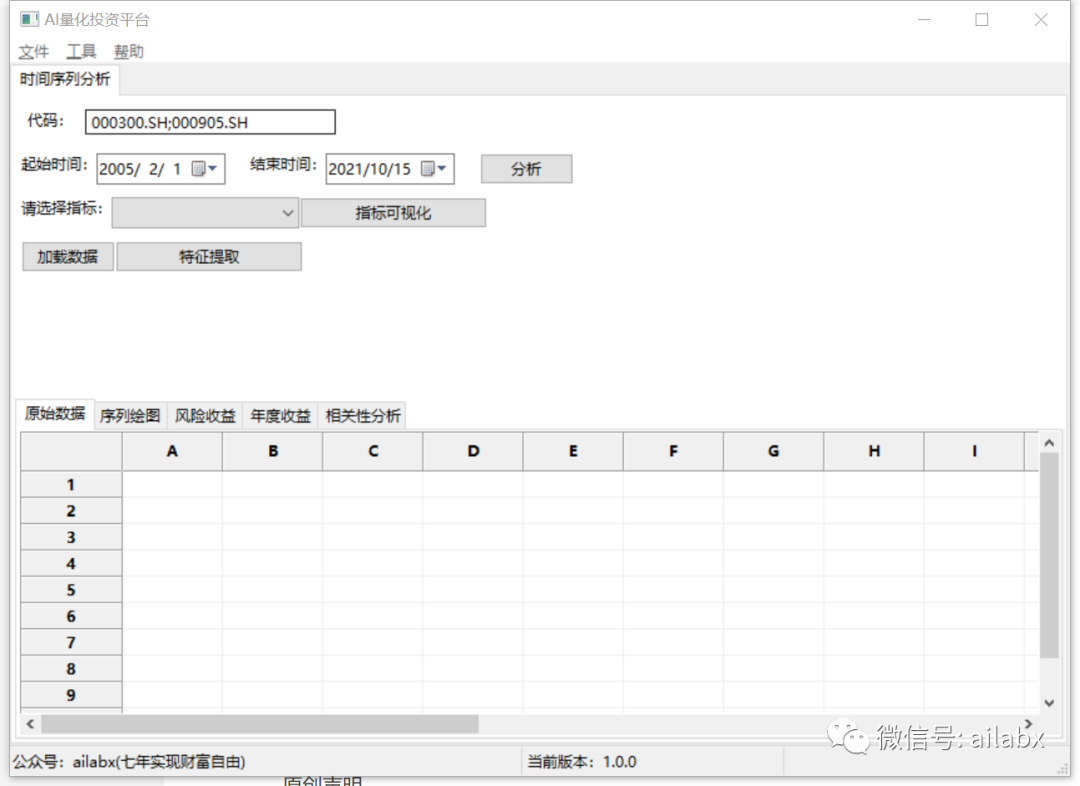The image size is (1080, 786).
Task: Select row header 5
Action: click(x=71, y=590)
